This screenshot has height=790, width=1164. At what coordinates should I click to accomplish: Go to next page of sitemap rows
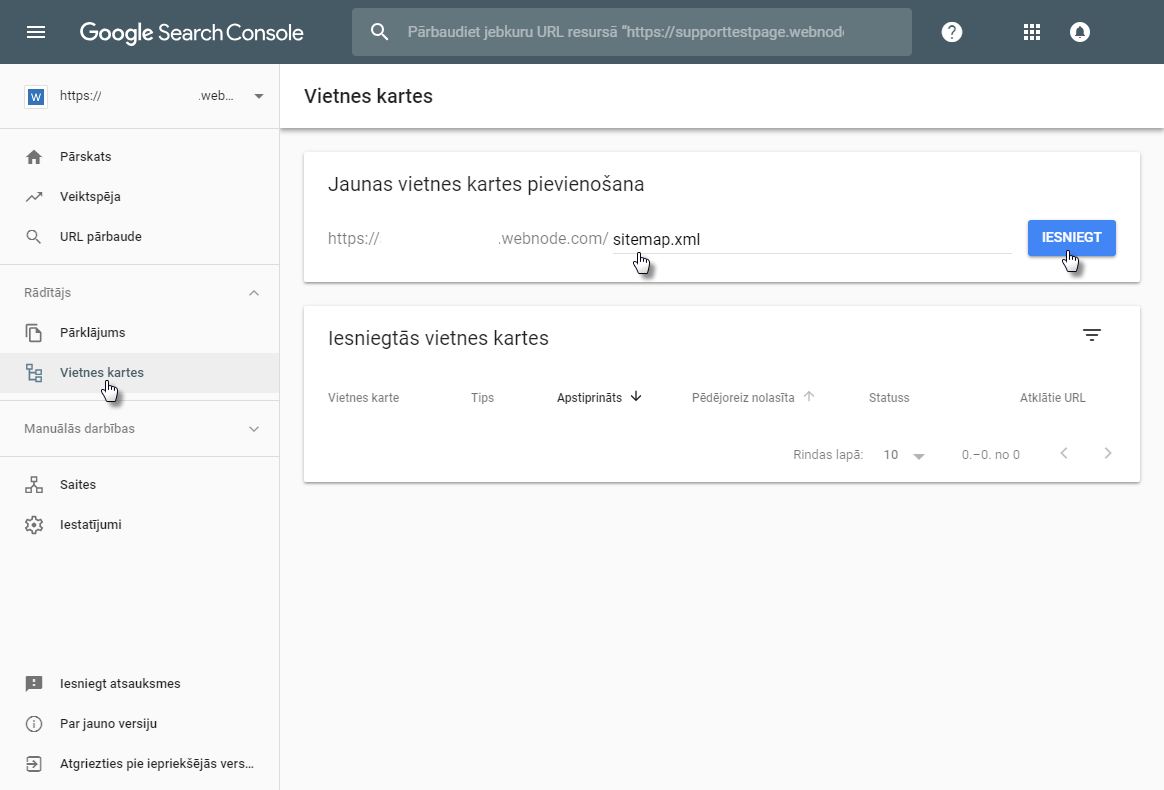pyautogui.click(x=1108, y=454)
